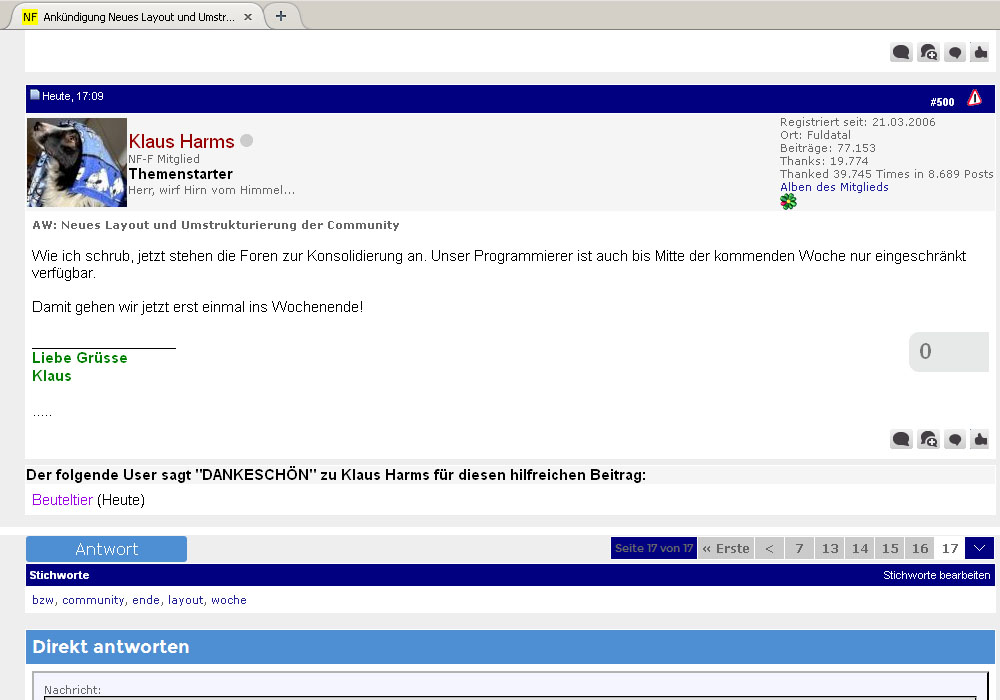Open the layout tag link
Image resolution: width=1000 pixels, height=700 pixels.
click(x=186, y=600)
